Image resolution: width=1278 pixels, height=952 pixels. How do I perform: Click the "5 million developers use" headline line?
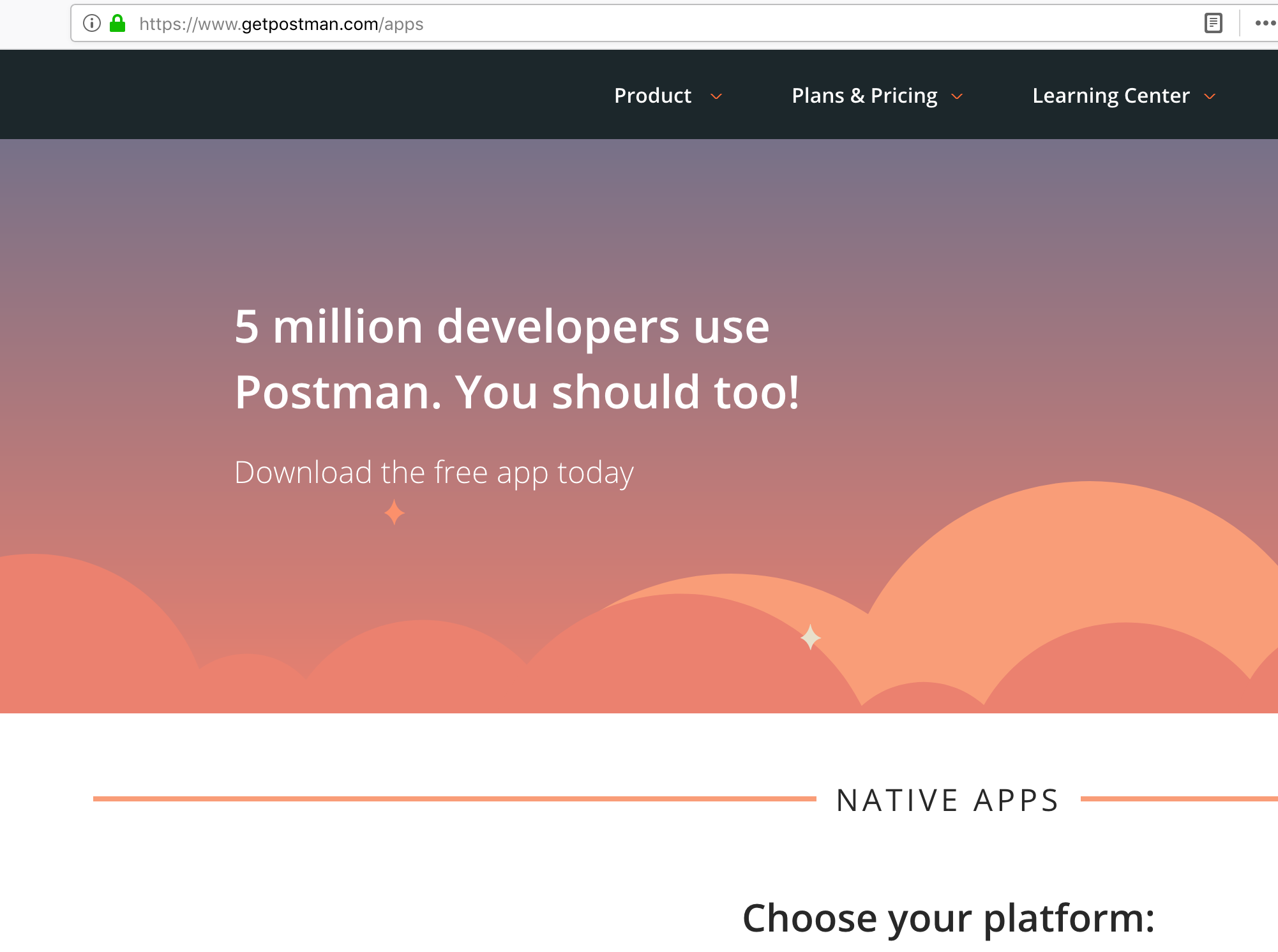[x=502, y=327]
